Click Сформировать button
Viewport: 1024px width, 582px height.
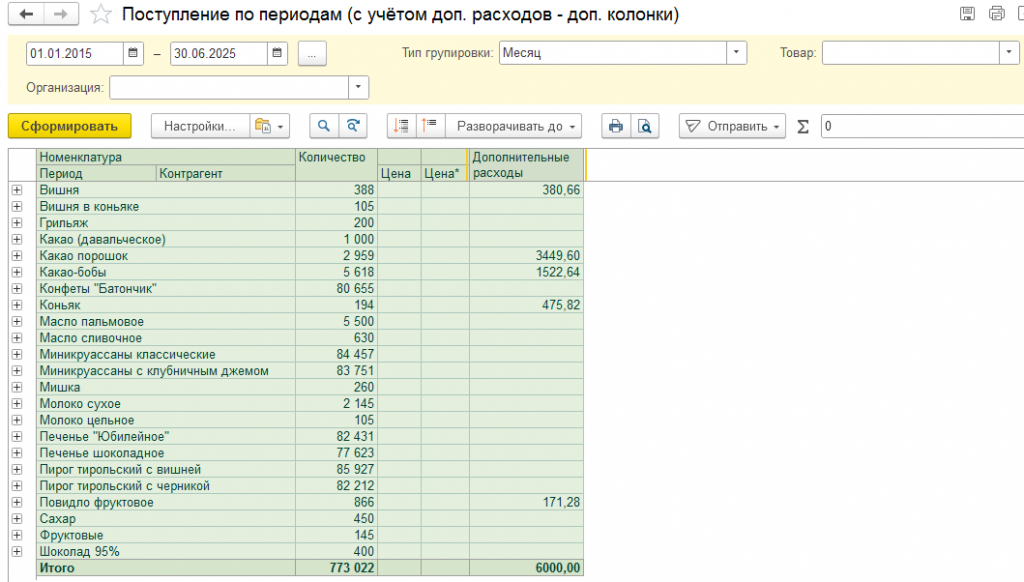[x=69, y=126]
